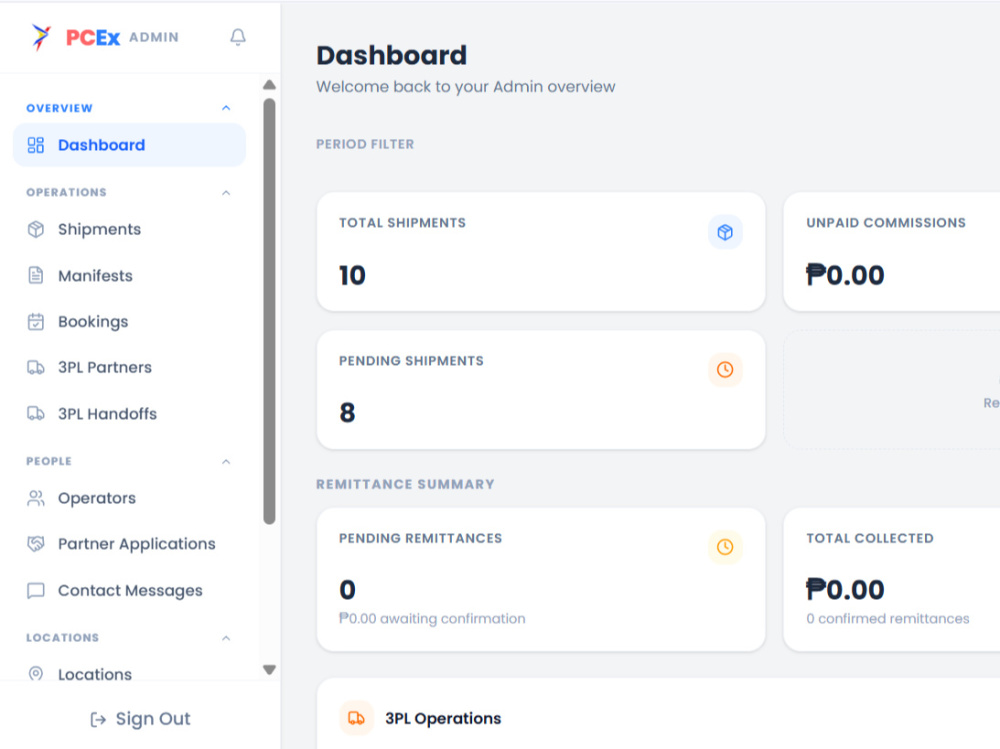Image resolution: width=1000 pixels, height=749 pixels.
Task: Click the Dashboard grid icon
Action: point(36,145)
